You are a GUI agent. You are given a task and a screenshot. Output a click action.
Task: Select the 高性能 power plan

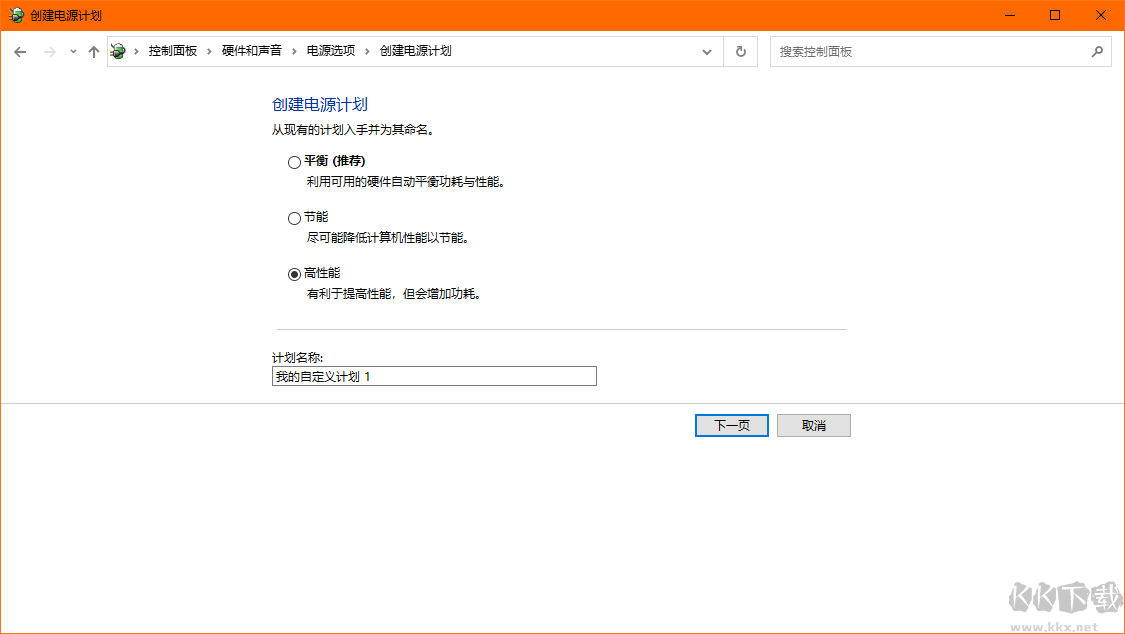[x=294, y=274]
